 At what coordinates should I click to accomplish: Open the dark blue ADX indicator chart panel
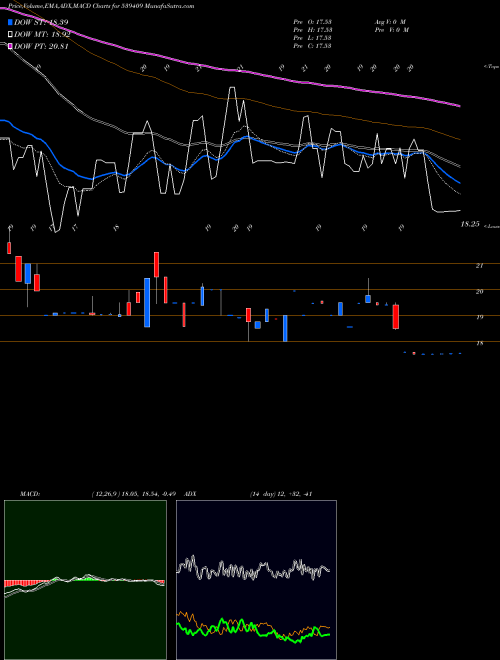click(256, 580)
